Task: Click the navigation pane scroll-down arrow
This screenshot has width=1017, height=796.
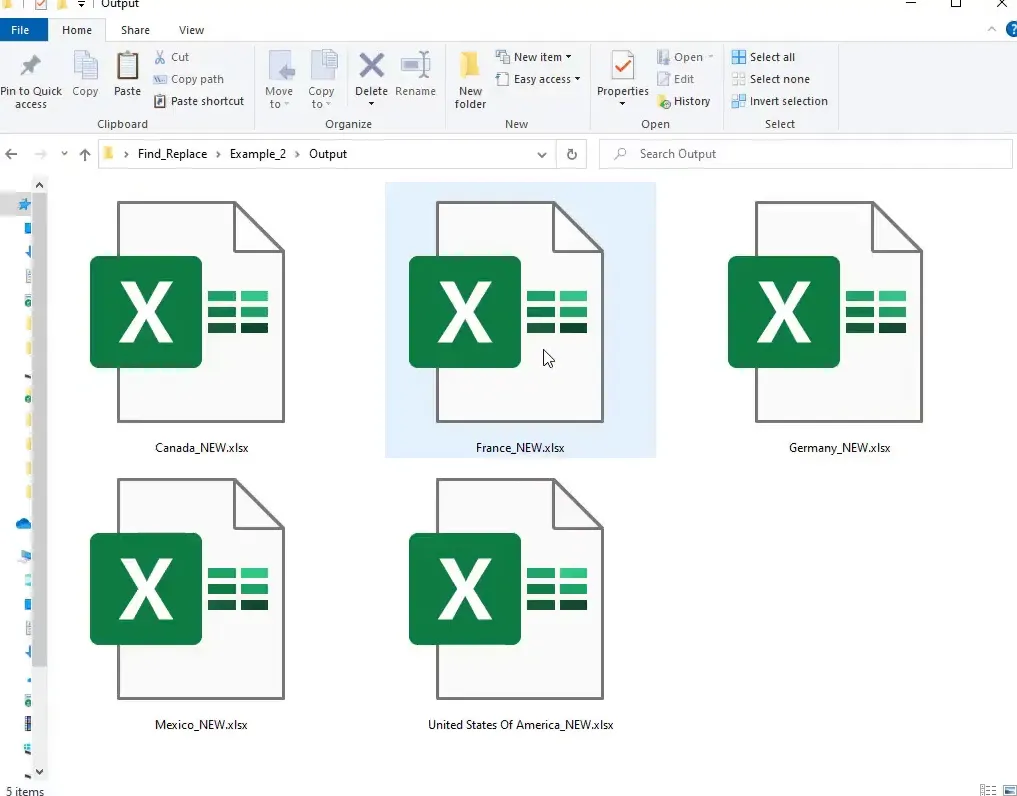Action: click(40, 771)
